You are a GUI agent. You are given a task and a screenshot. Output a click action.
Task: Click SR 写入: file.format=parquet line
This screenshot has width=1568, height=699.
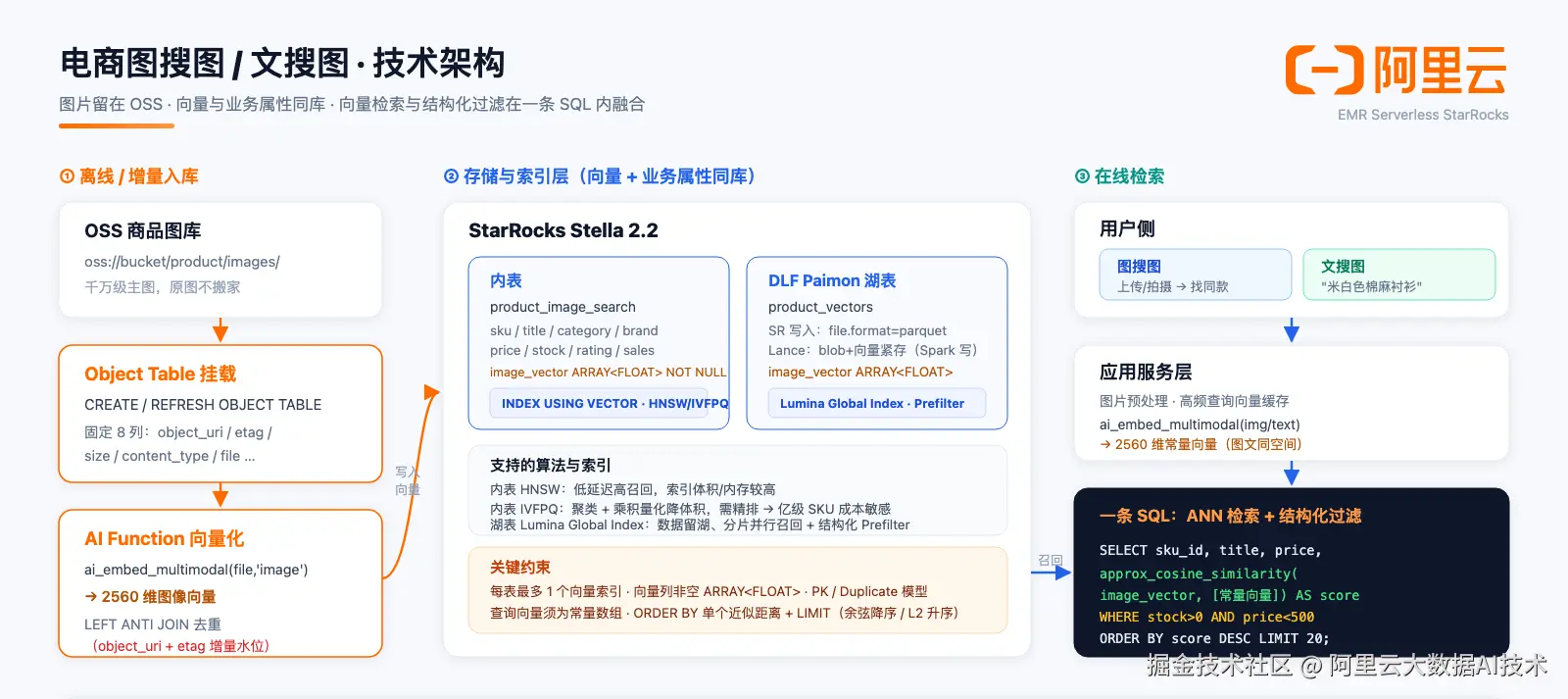[857, 330]
